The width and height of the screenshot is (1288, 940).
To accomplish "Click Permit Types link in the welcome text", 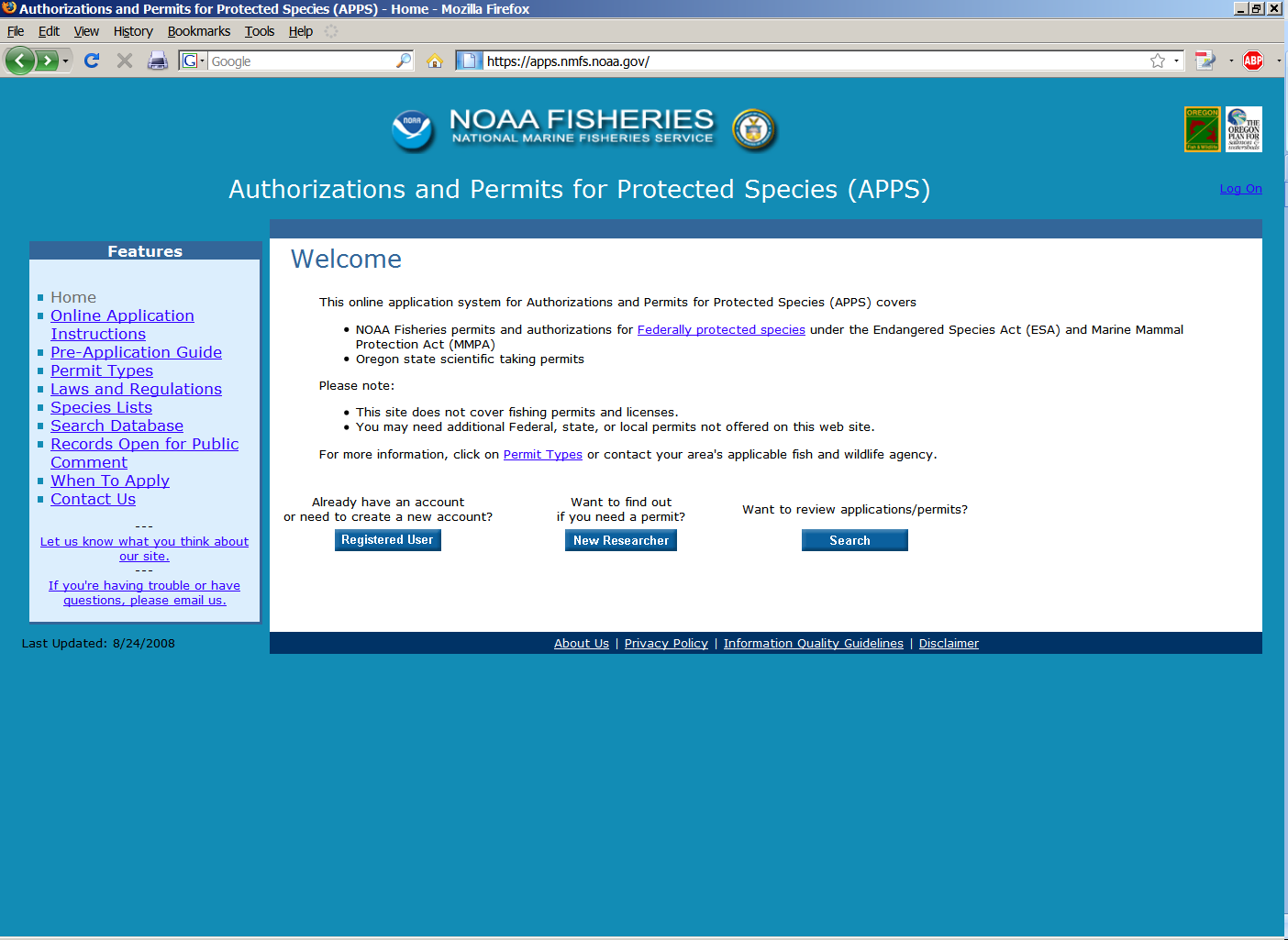I will pos(543,455).
